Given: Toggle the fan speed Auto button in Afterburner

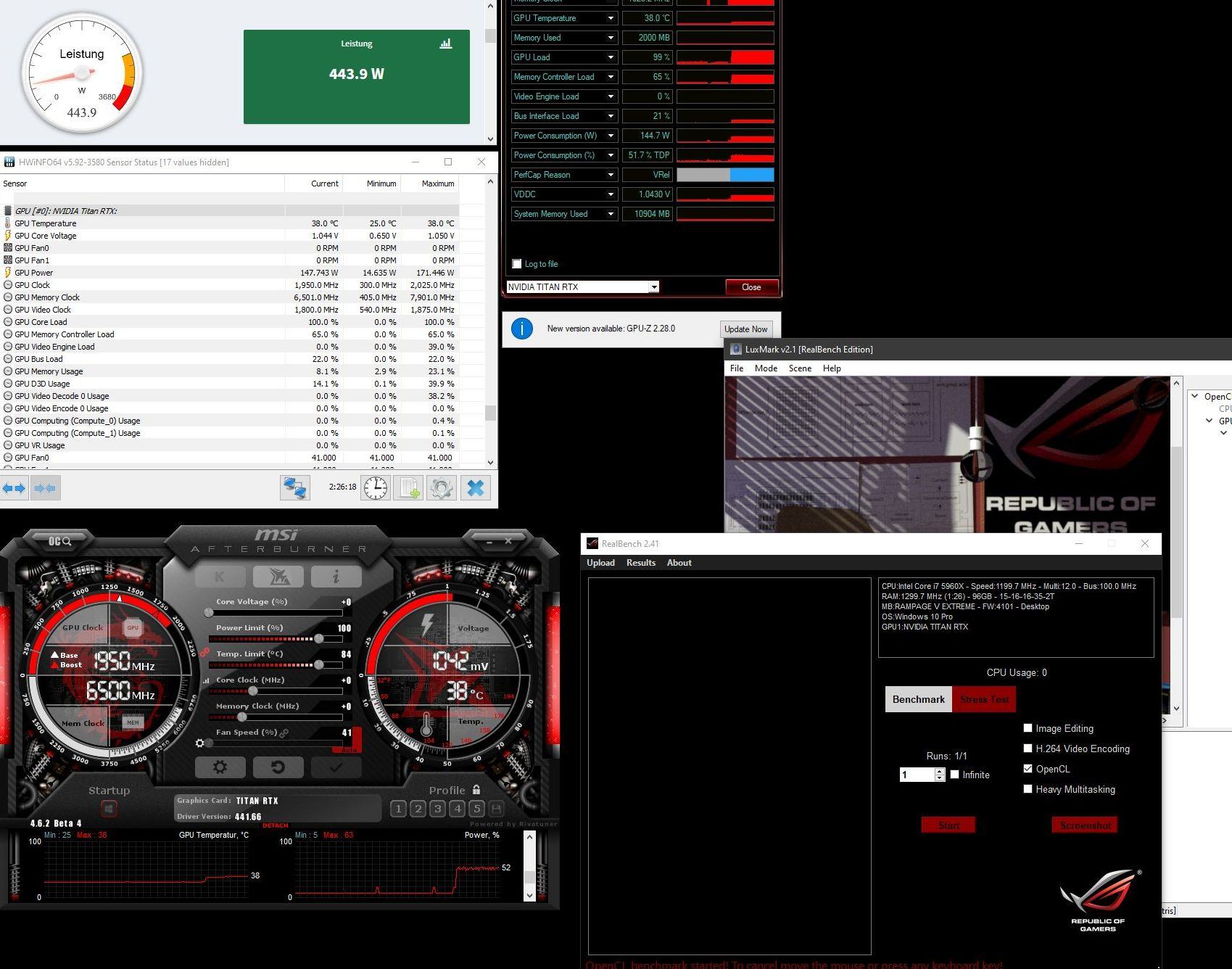Looking at the screenshot, I should coord(349,749).
